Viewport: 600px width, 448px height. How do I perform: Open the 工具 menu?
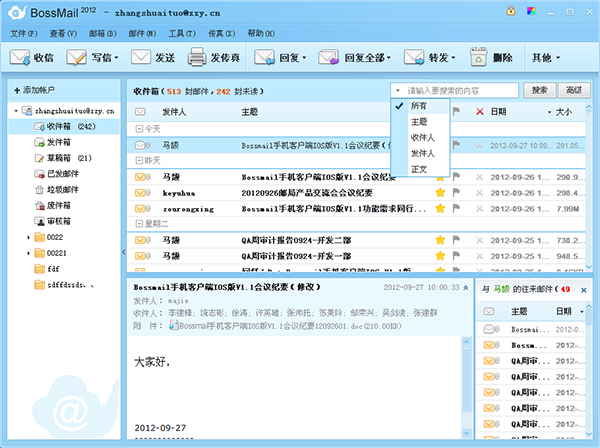point(182,34)
